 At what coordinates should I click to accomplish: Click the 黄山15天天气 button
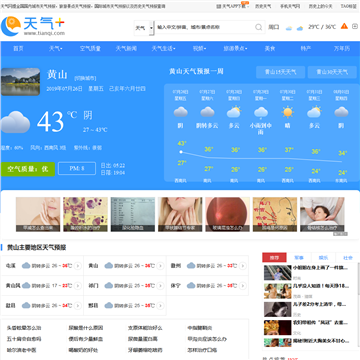280,72
